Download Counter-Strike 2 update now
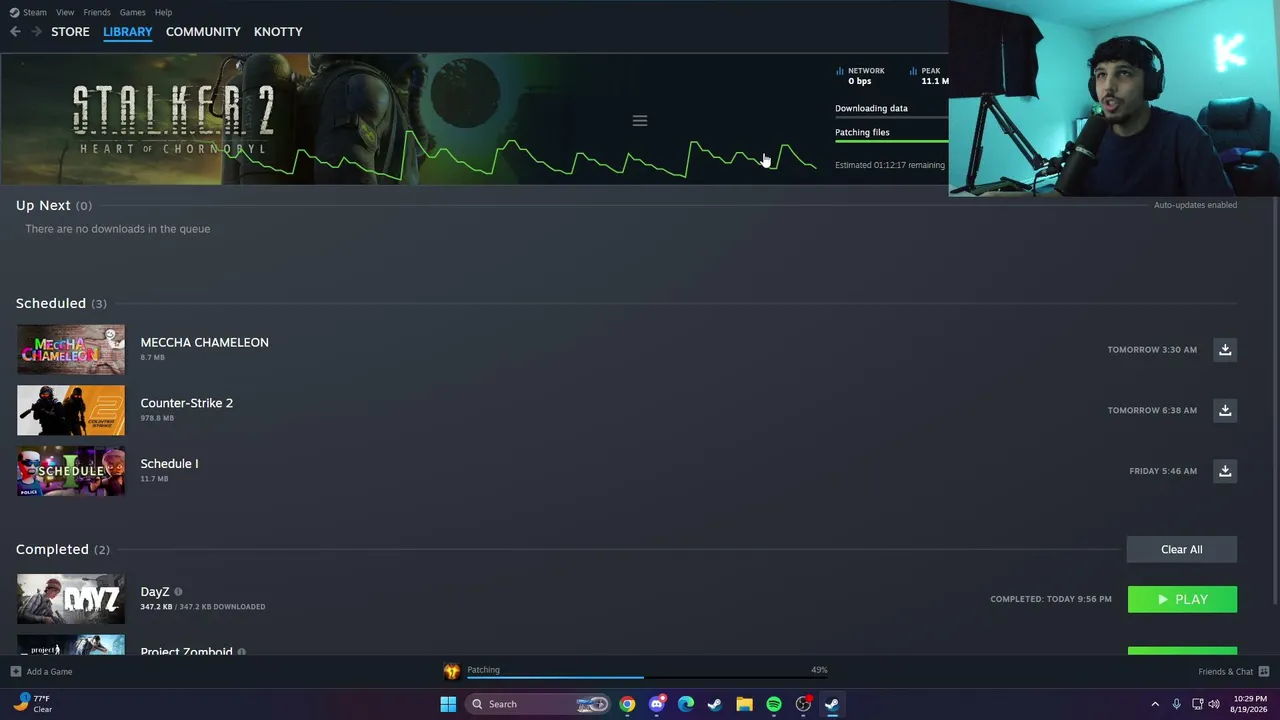This screenshot has width=1280, height=720. pos(1225,410)
